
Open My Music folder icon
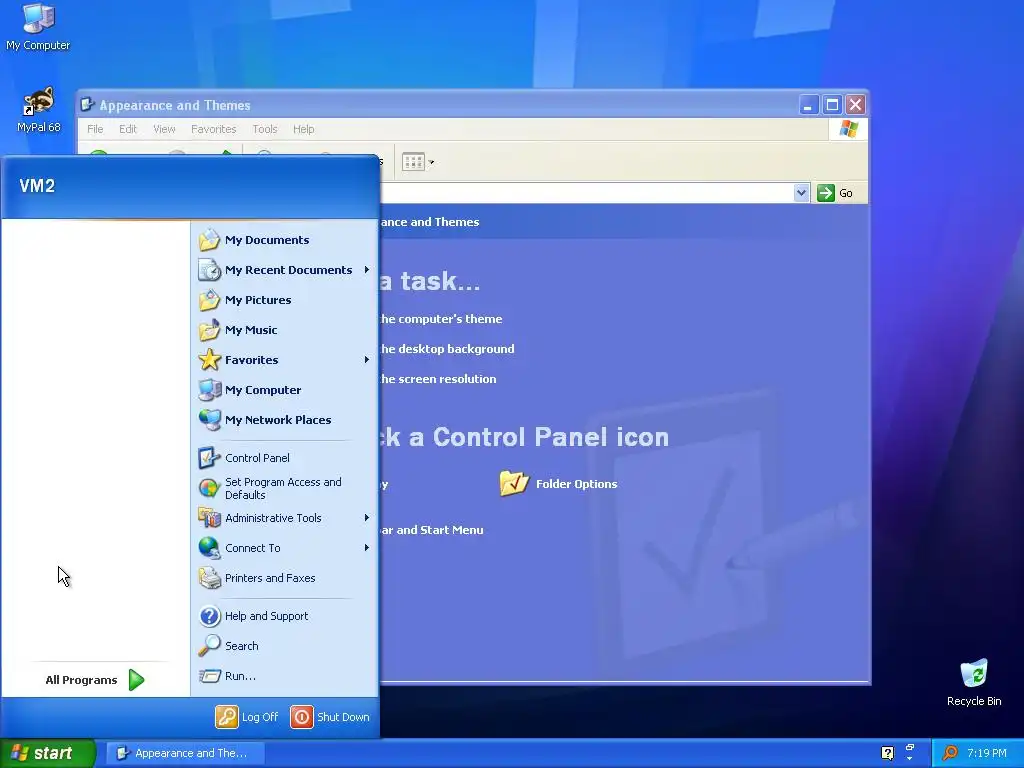(x=210, y=330)
